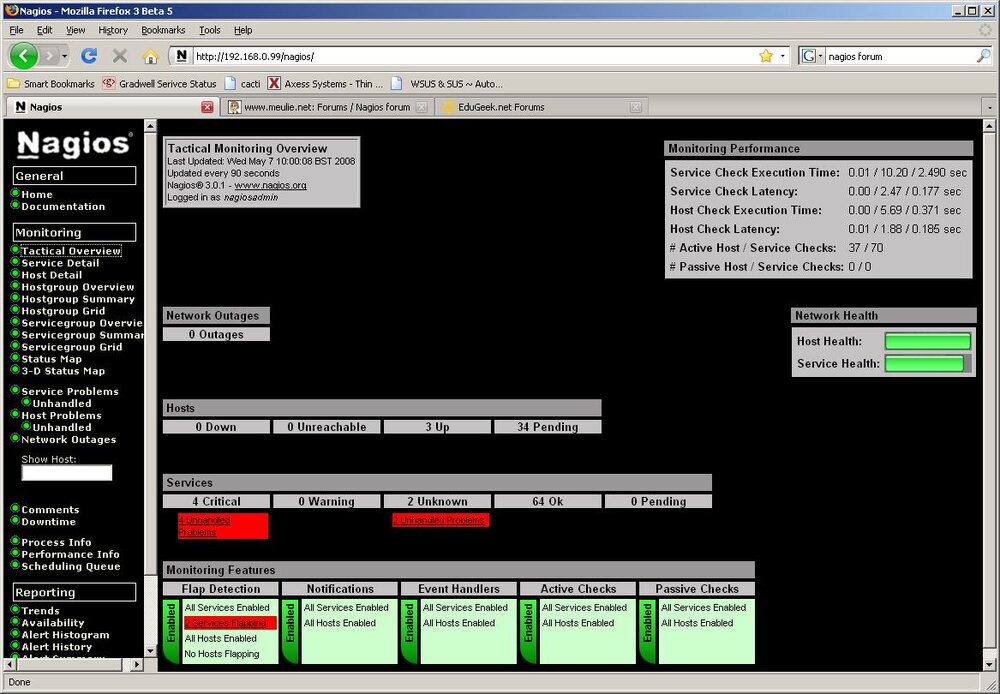Open the list all tabs dropdown
This screenshot has height=694, width=1000.
click(990, 108)
